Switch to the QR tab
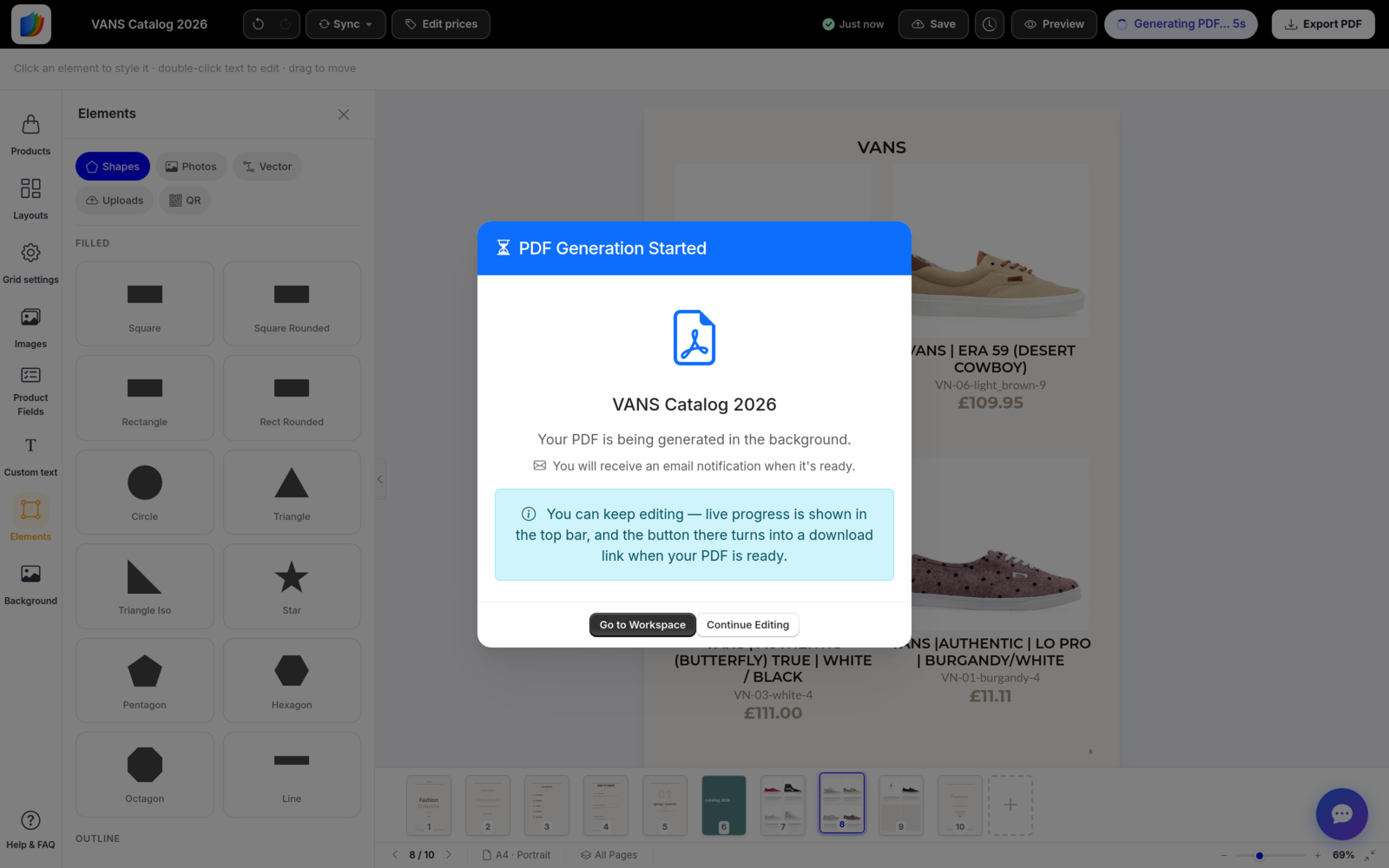Image resolution: width=1389 pixels, height=868 pixels. 185,201
